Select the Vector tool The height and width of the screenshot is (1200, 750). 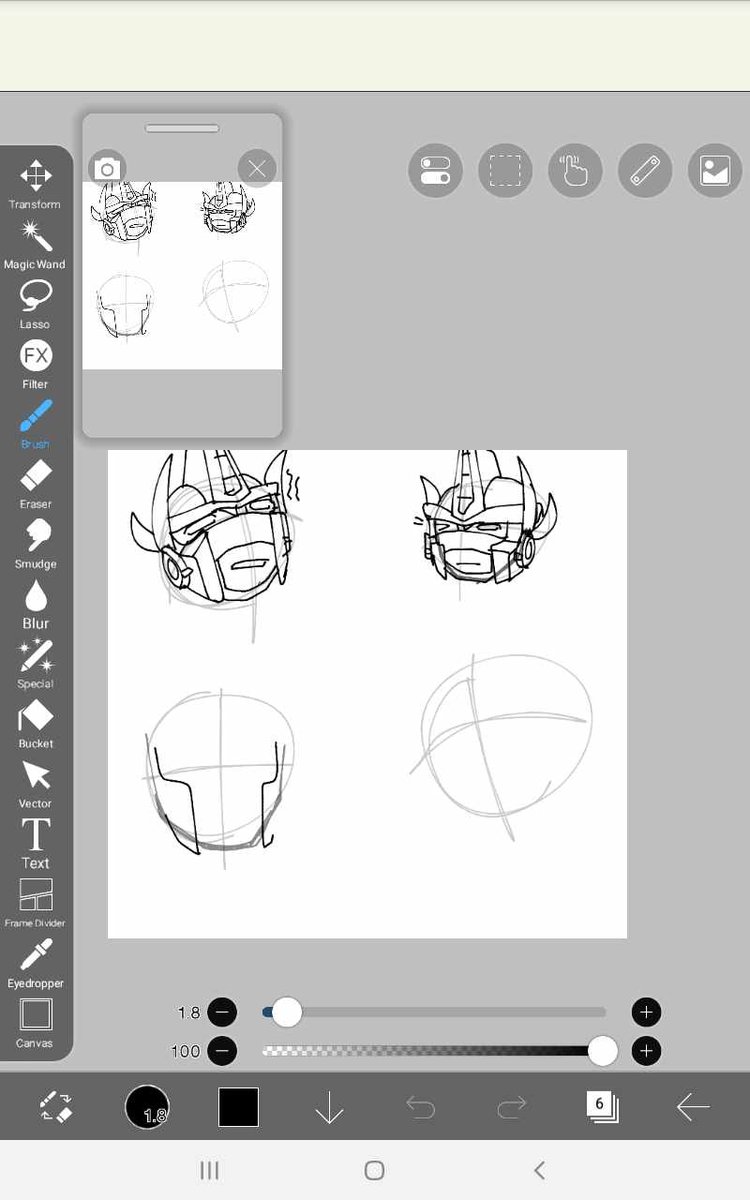click(35, 784)
